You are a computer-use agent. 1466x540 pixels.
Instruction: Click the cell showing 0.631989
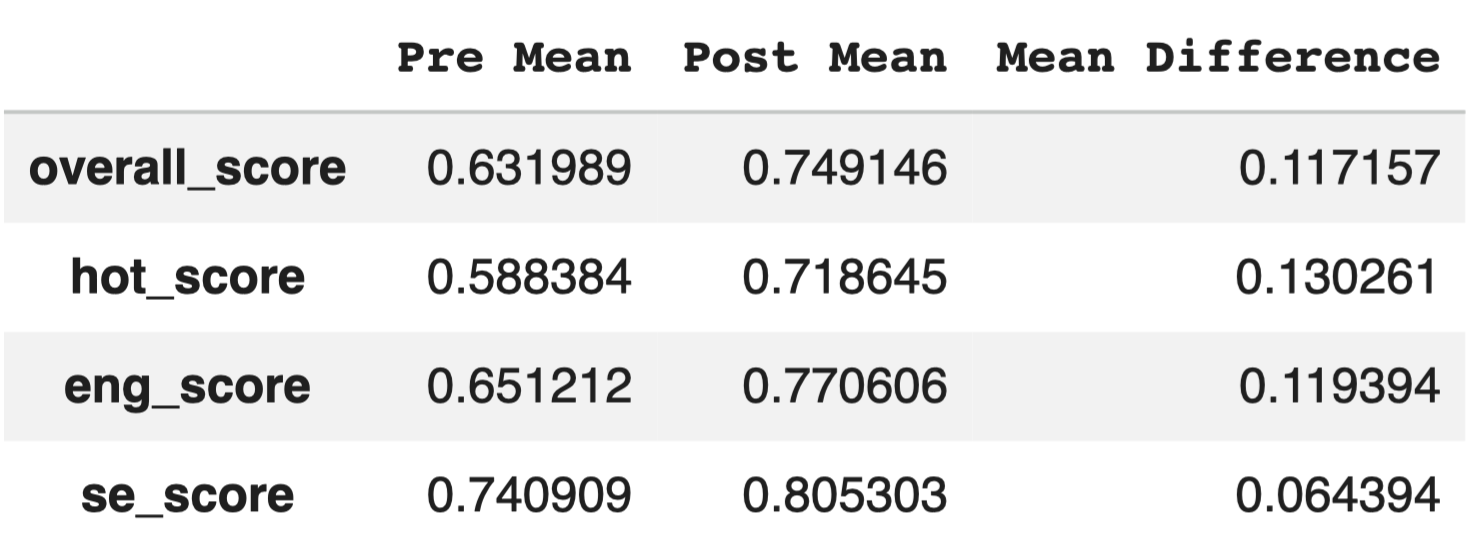[x=529, y=168]
